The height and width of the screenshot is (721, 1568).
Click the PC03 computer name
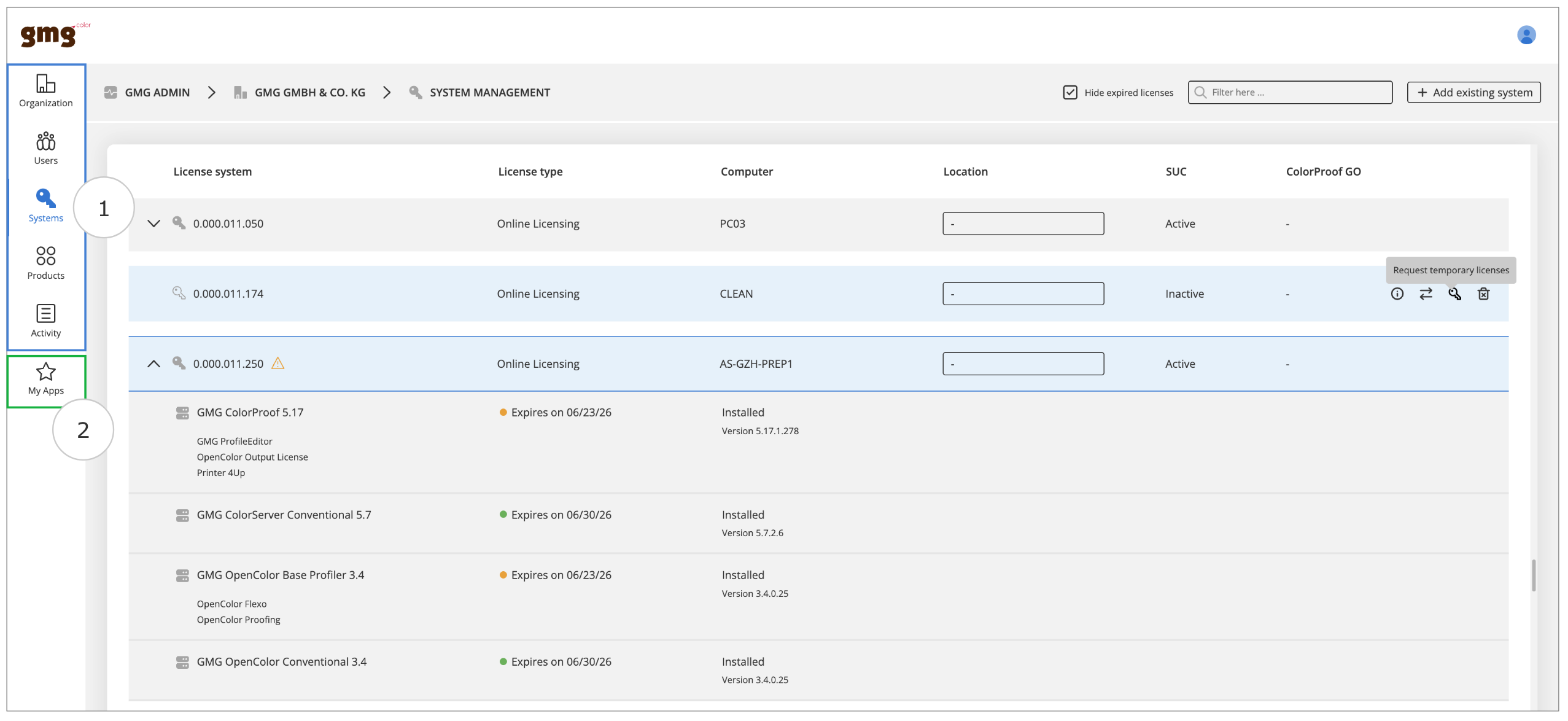coord(732,224)
